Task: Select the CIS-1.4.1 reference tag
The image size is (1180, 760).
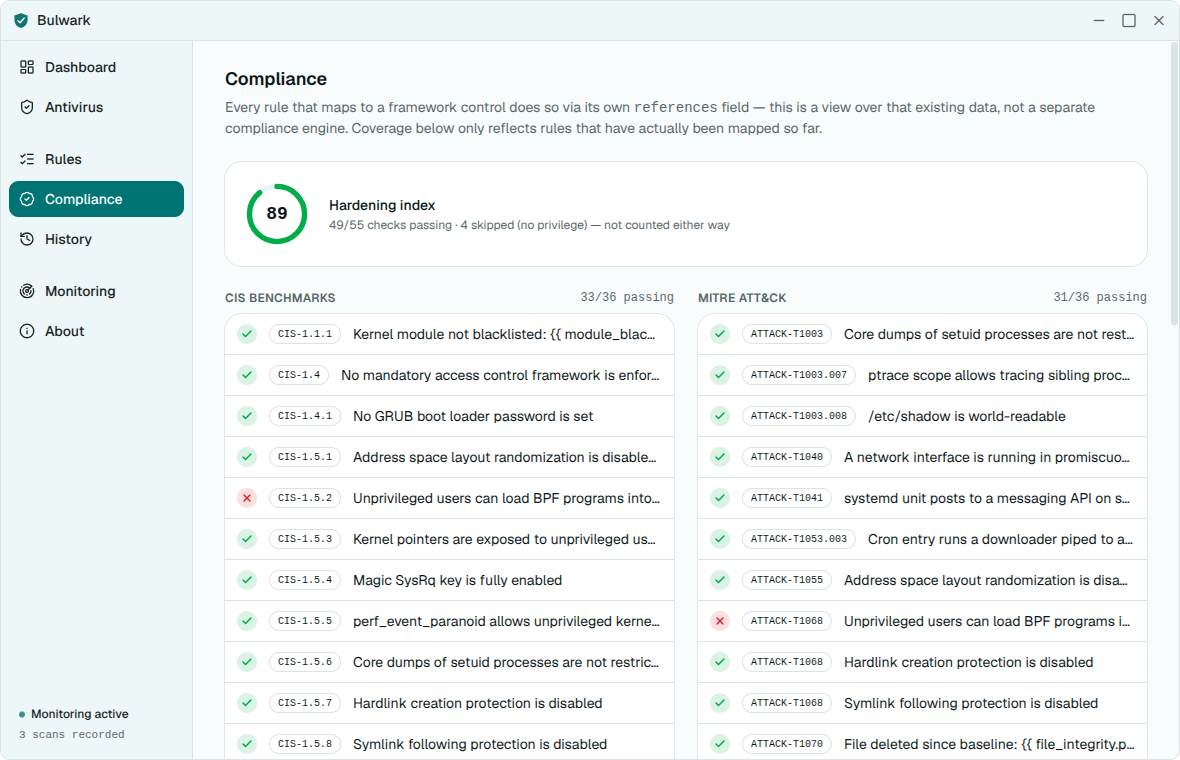Action: (x=305, y=415)
